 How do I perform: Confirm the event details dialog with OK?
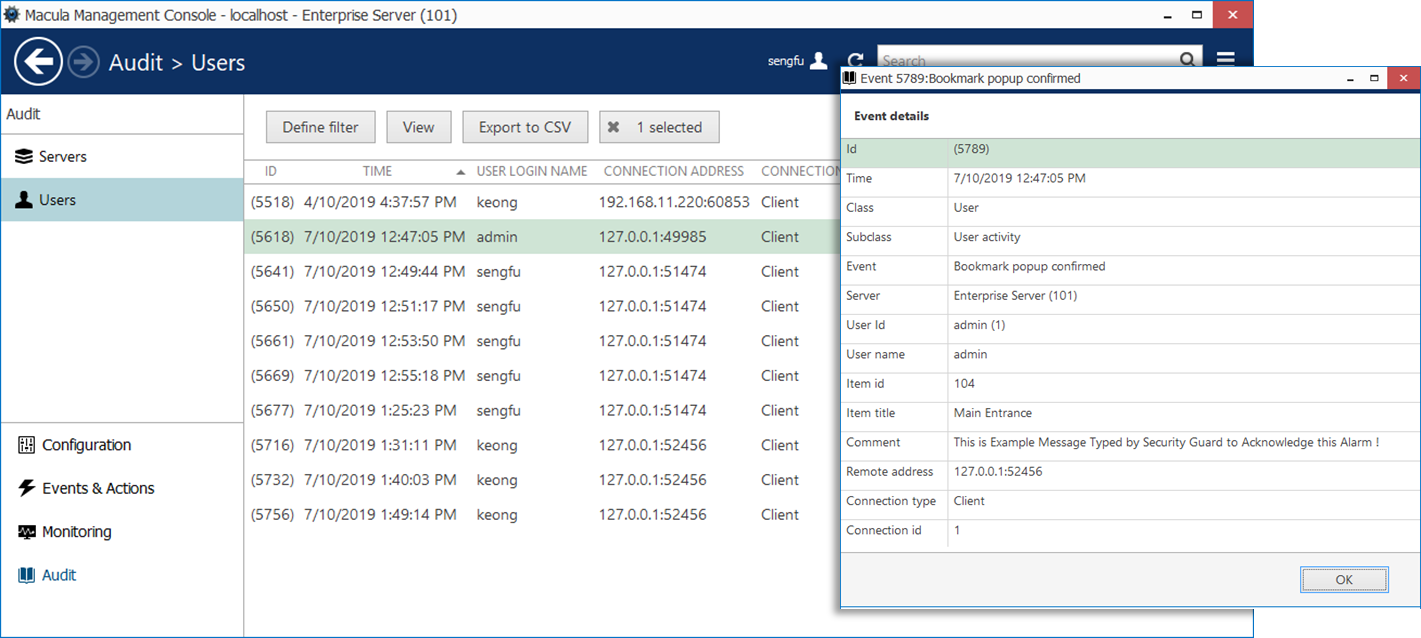tap(1344, 580)
